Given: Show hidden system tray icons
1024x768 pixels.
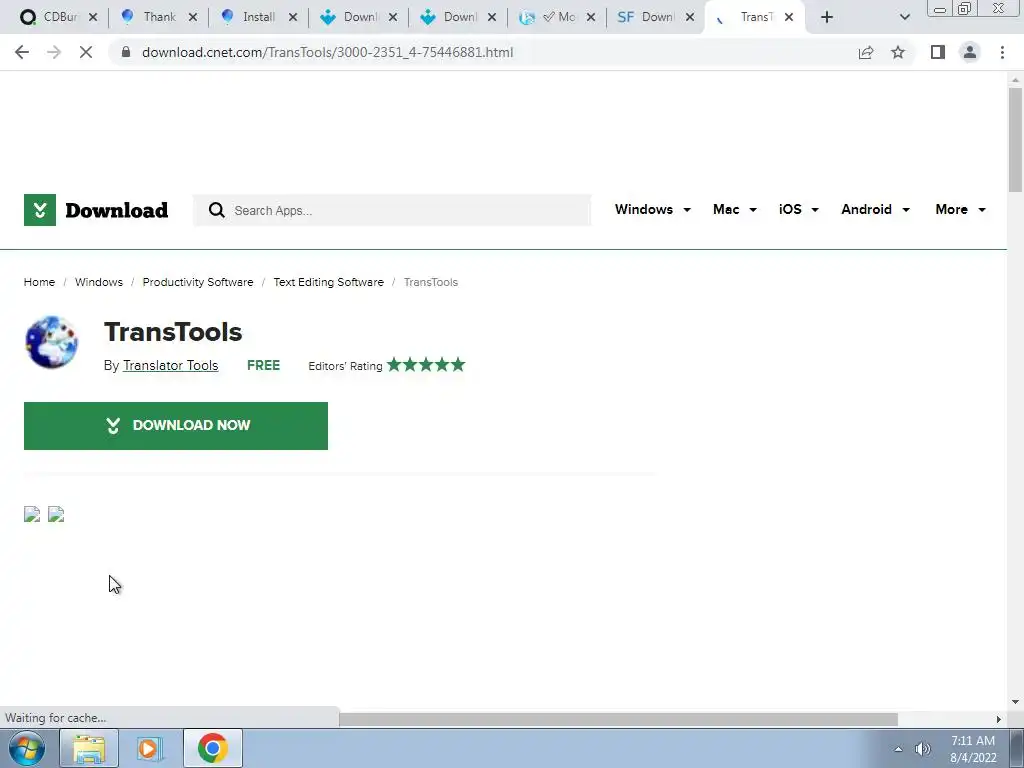Looking at the screenshot, I should 899,749.
